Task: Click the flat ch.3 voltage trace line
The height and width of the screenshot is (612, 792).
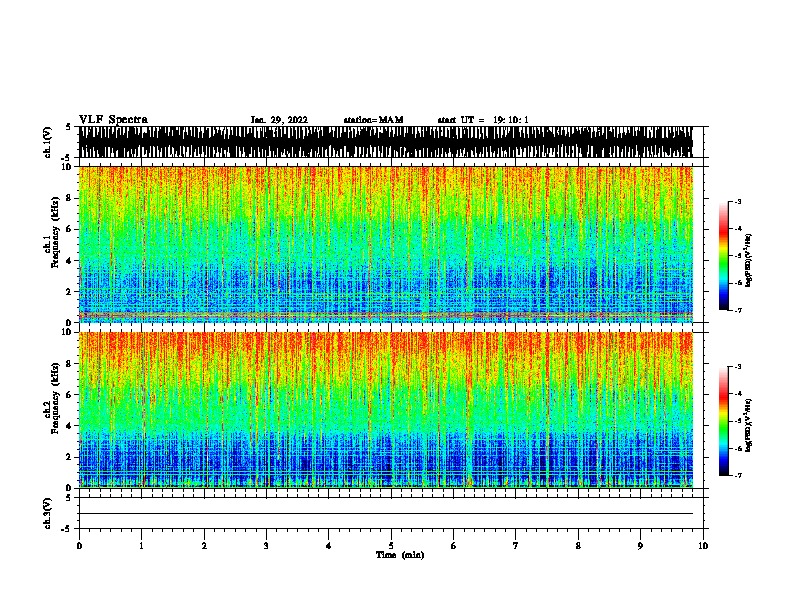Action: point(385,514)
